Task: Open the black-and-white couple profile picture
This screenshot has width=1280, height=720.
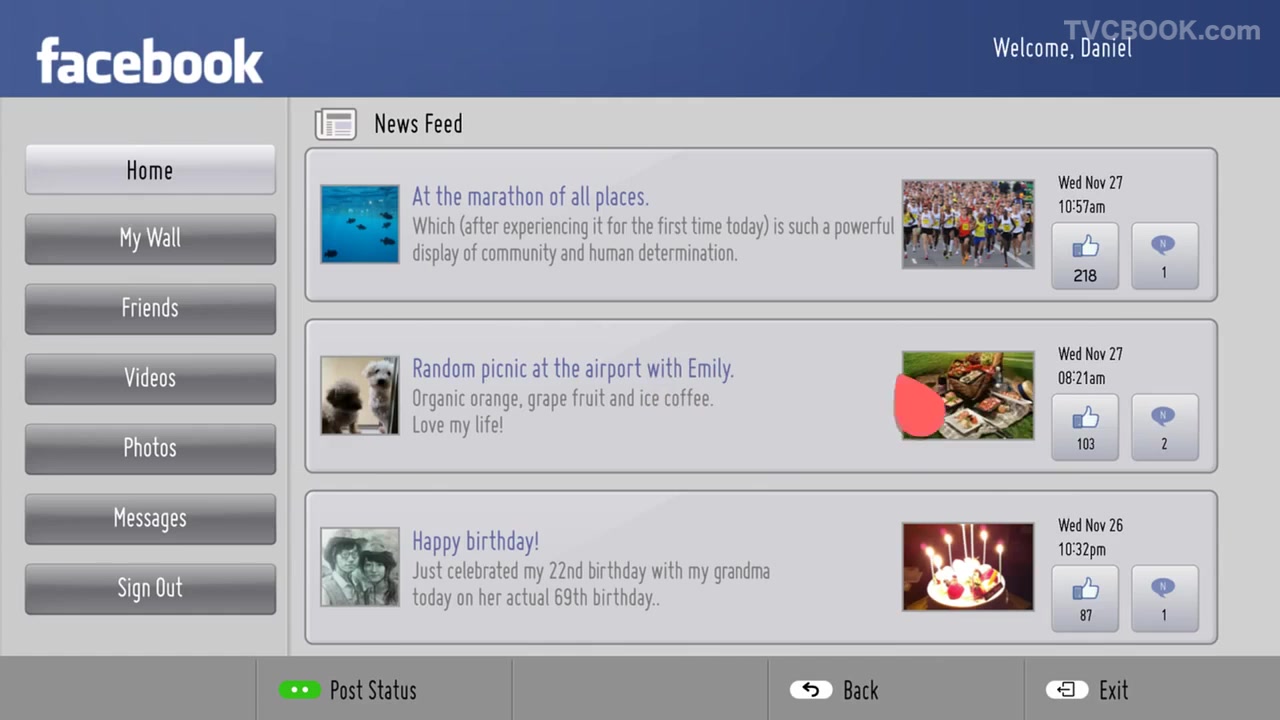Action: coord(360,566)
